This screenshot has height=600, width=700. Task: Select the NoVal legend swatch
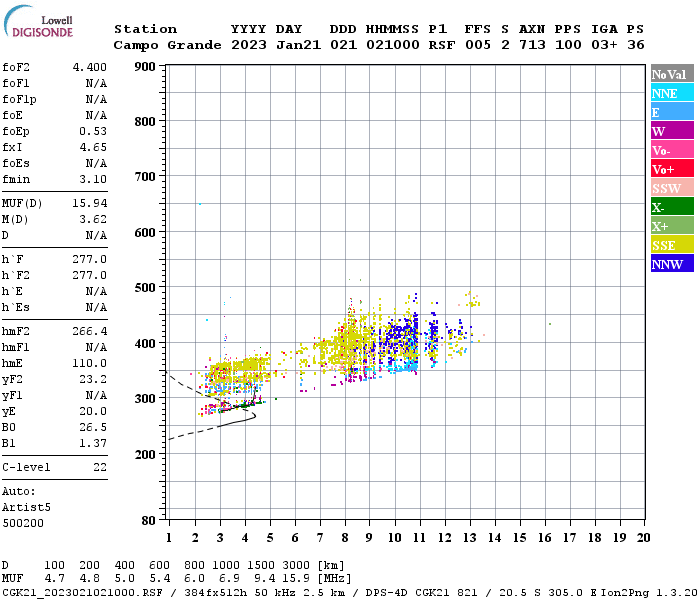tap(672, 74)
